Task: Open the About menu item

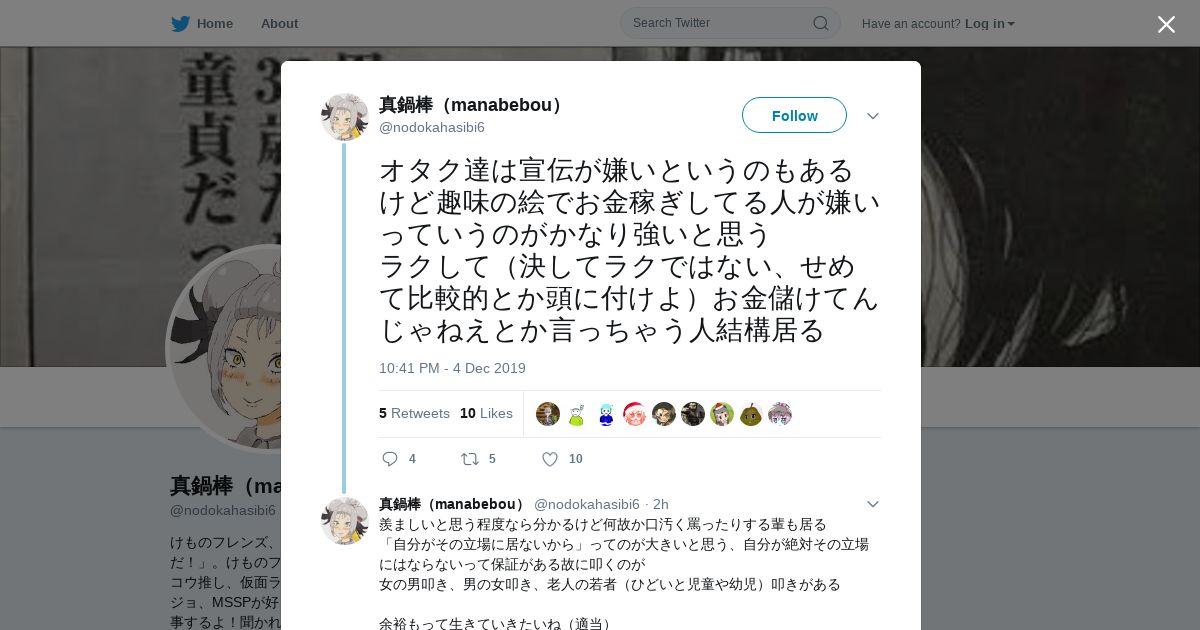Action: 279,23
